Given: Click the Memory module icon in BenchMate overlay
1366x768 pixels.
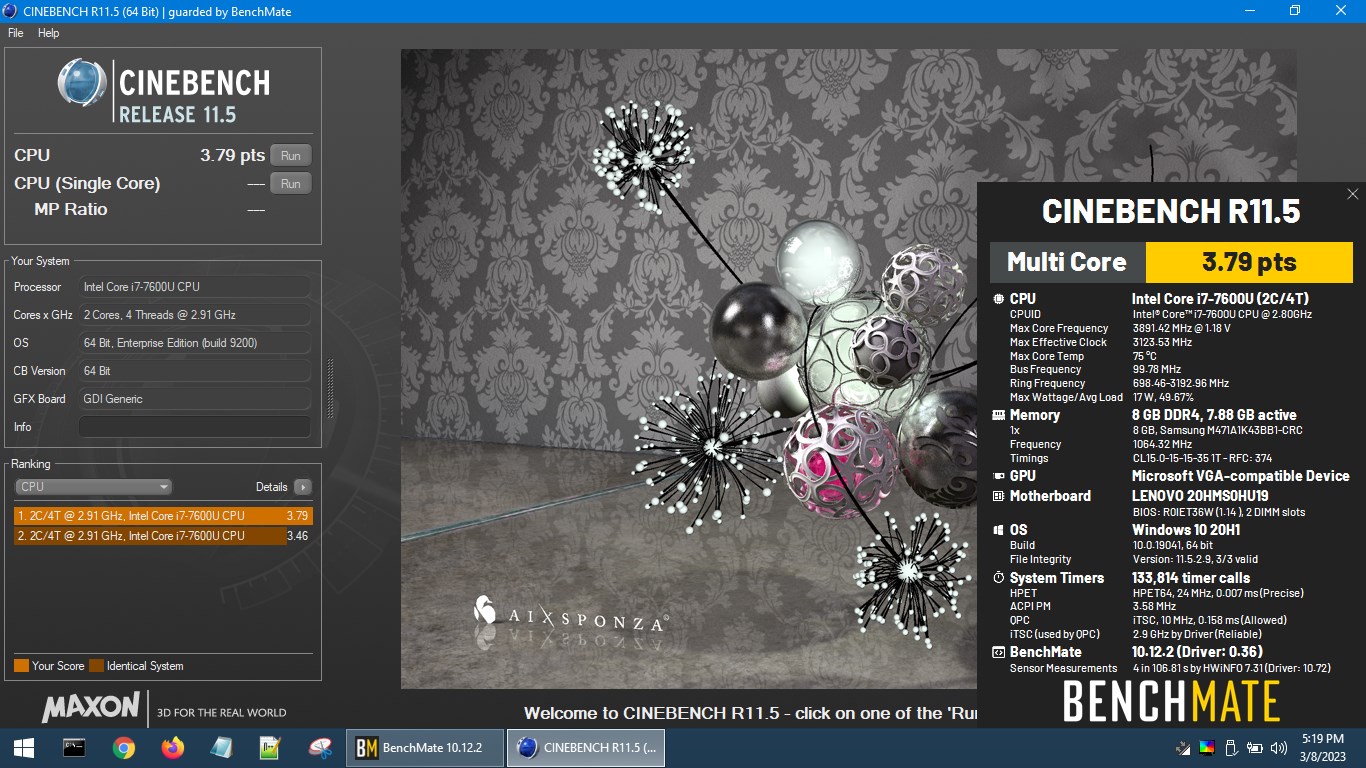Looking at the screenshot, I should 998,415.
